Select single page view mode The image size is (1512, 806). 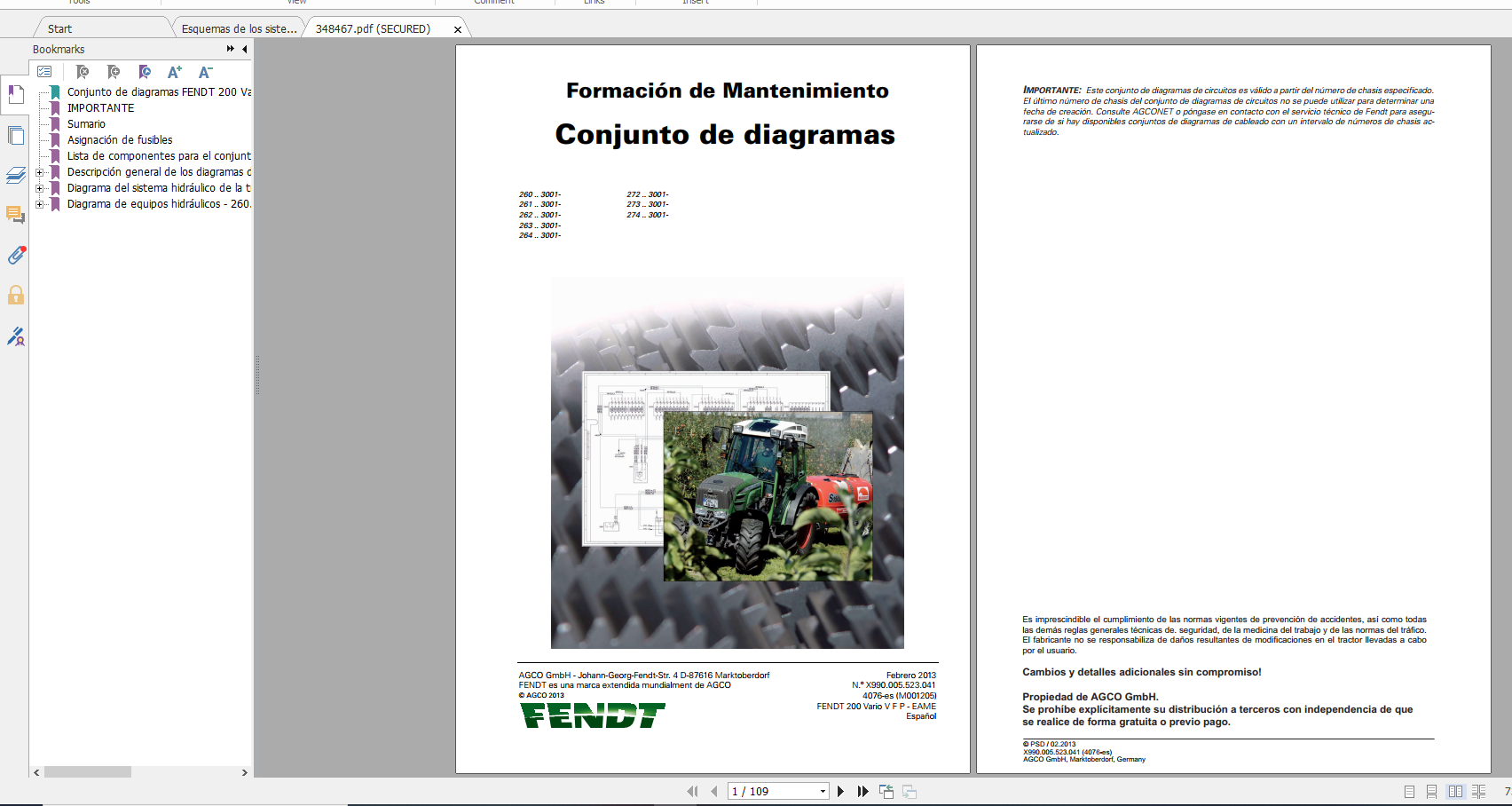(1409, 791)
